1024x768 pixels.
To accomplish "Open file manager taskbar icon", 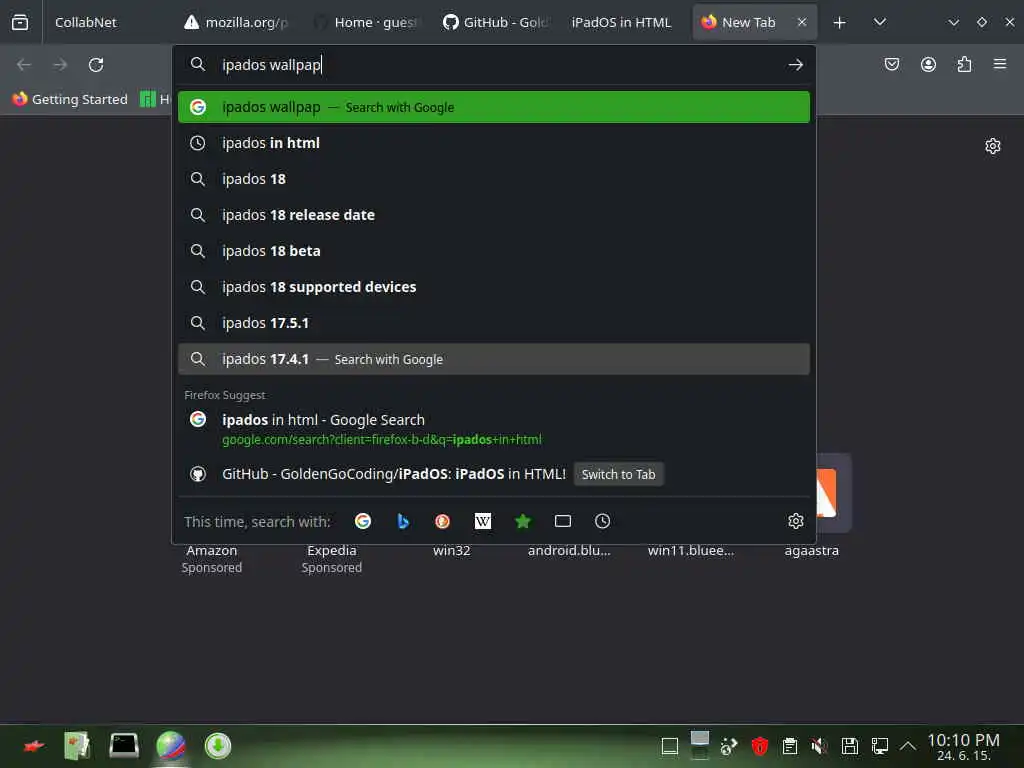I will tap(77, 746).
